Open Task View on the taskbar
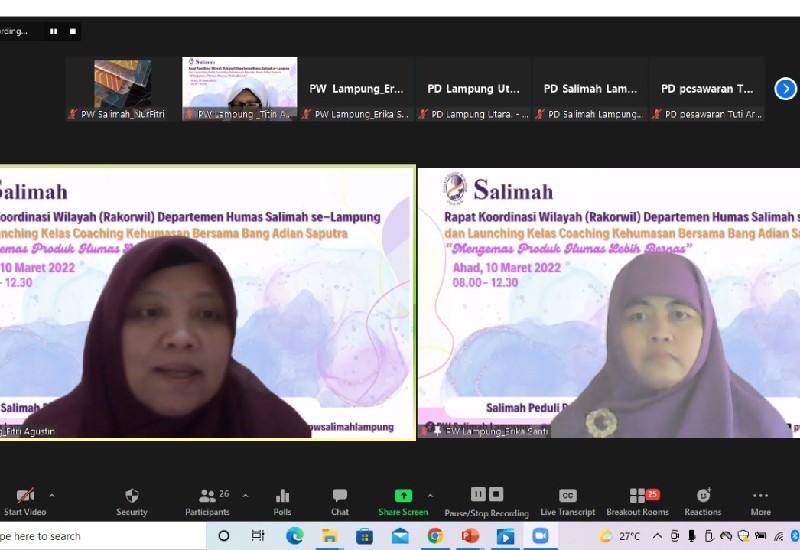Image resolution: width=800 pixels, height=550 pixels. [258, 536]
